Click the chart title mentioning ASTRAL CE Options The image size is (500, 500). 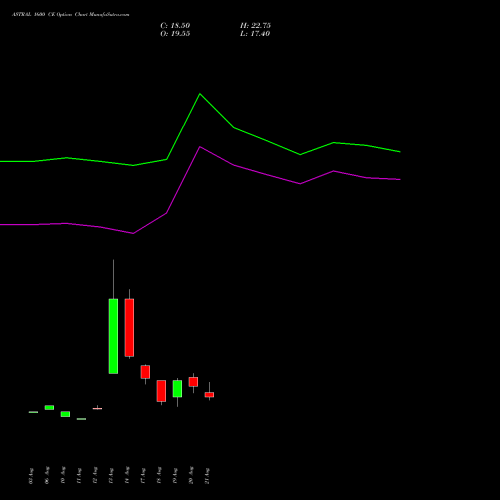click(70, 15)
